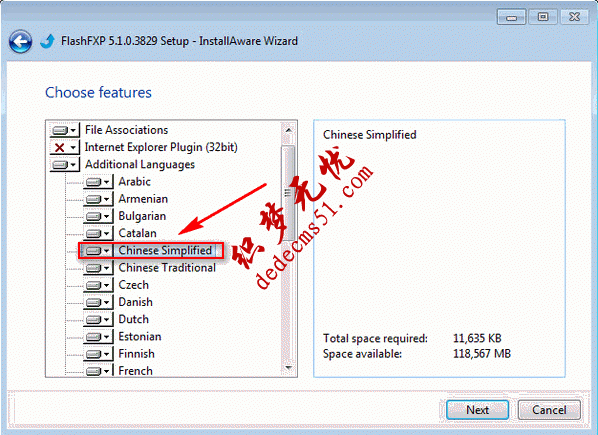Screen dimensions: 598x435
Task: Click the Total space required value 11,635 KB
Action: [477, 338]
